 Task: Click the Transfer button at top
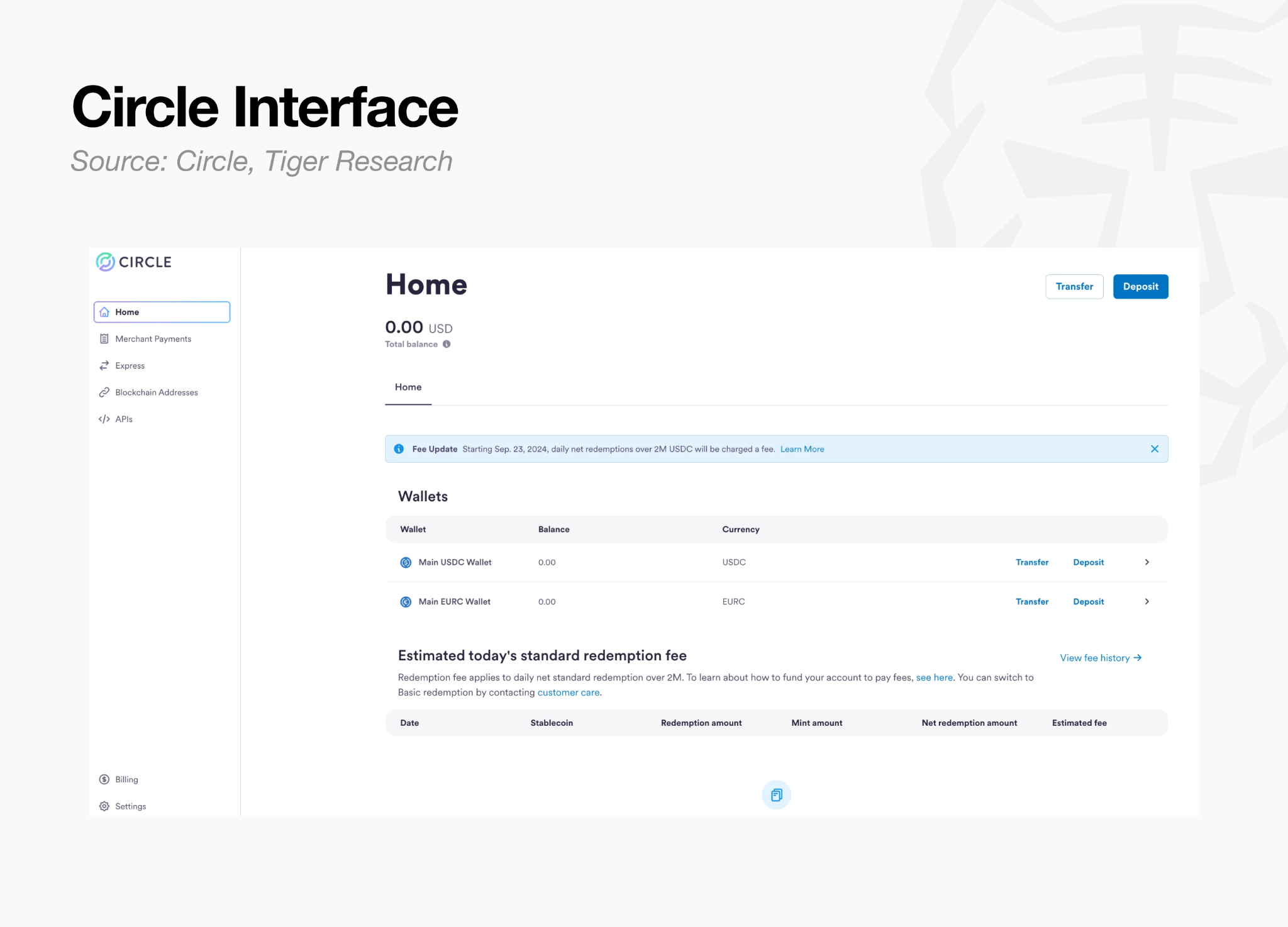point(1074,287)
